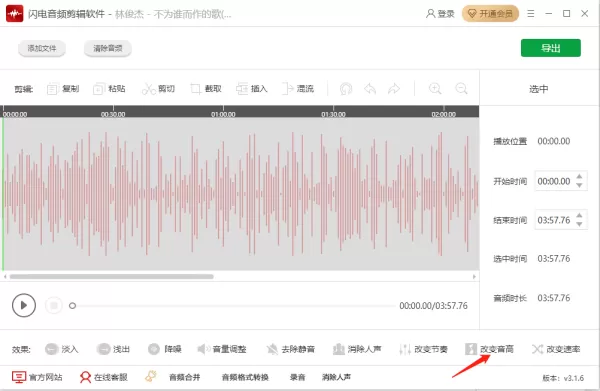Choose the Crop (截取) tool icon

(196, 89)
